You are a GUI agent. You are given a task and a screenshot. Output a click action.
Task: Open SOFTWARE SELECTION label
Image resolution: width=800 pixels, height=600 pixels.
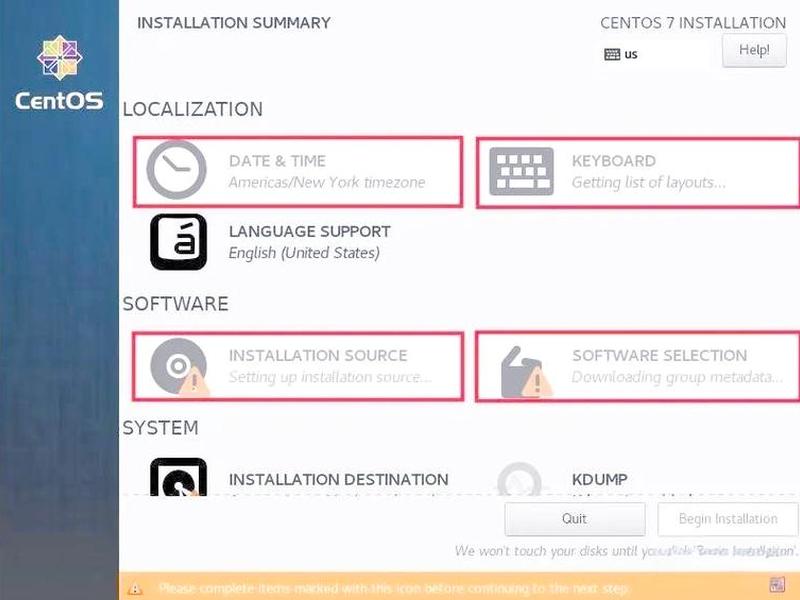660,356
